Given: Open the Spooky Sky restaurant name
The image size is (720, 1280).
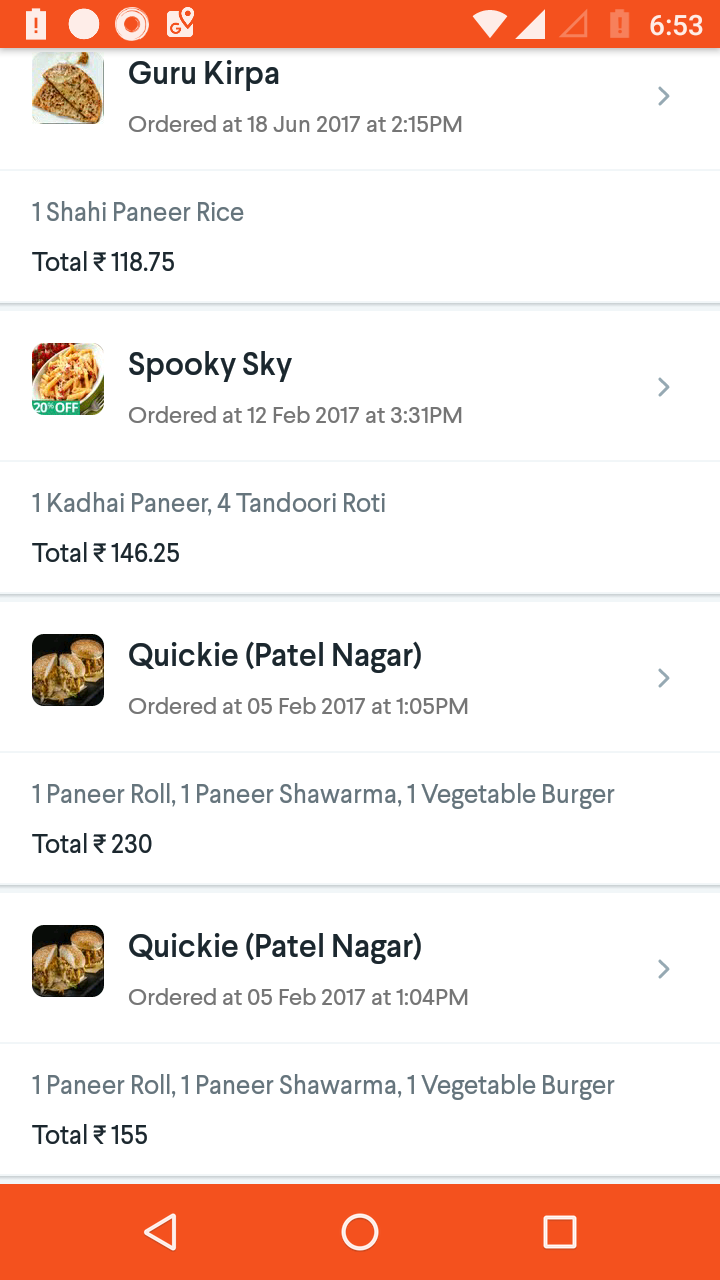Looking at the screenshot, I should coord(210,365).
